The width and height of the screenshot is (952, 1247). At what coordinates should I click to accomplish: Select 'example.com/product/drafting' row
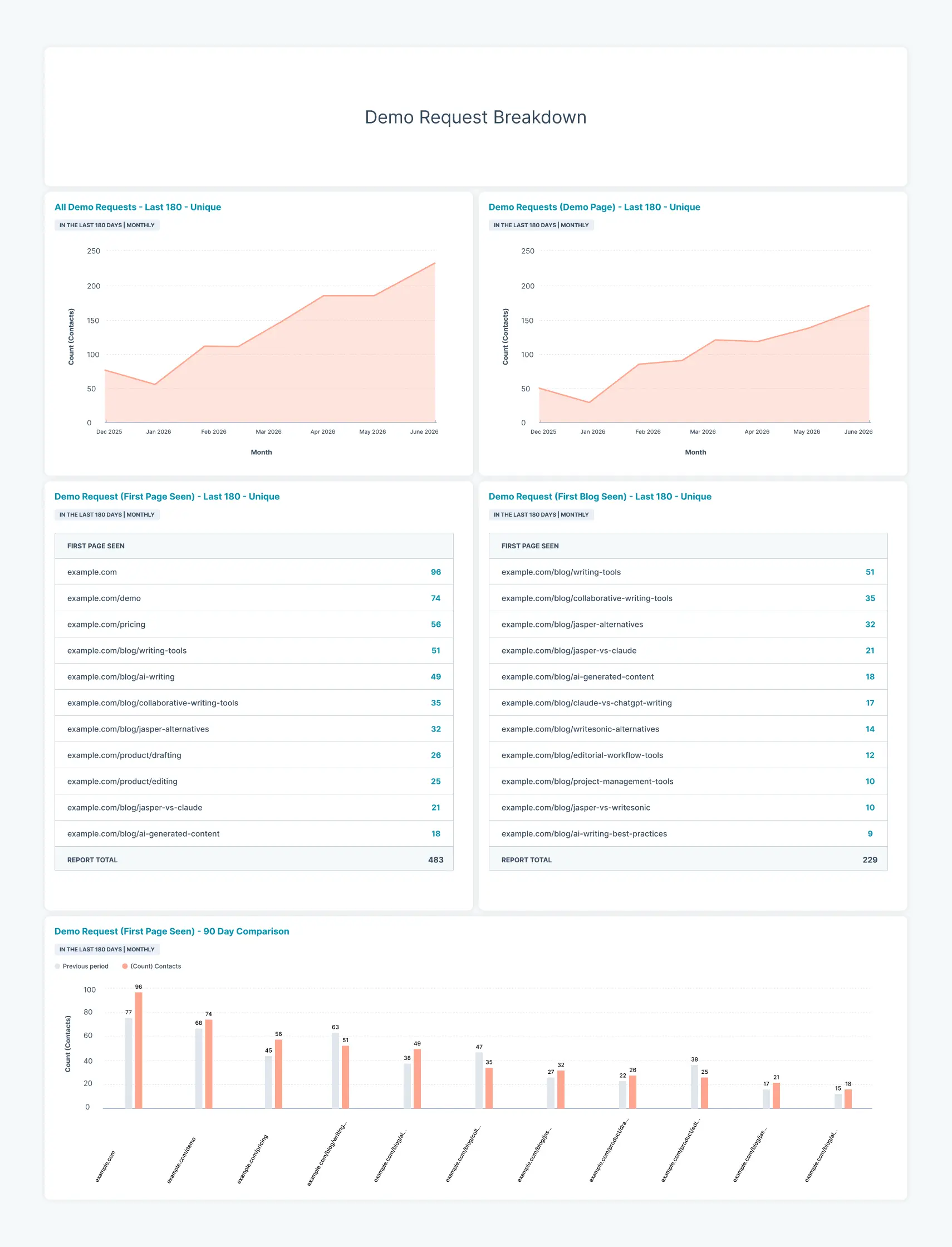pos(254,755)
